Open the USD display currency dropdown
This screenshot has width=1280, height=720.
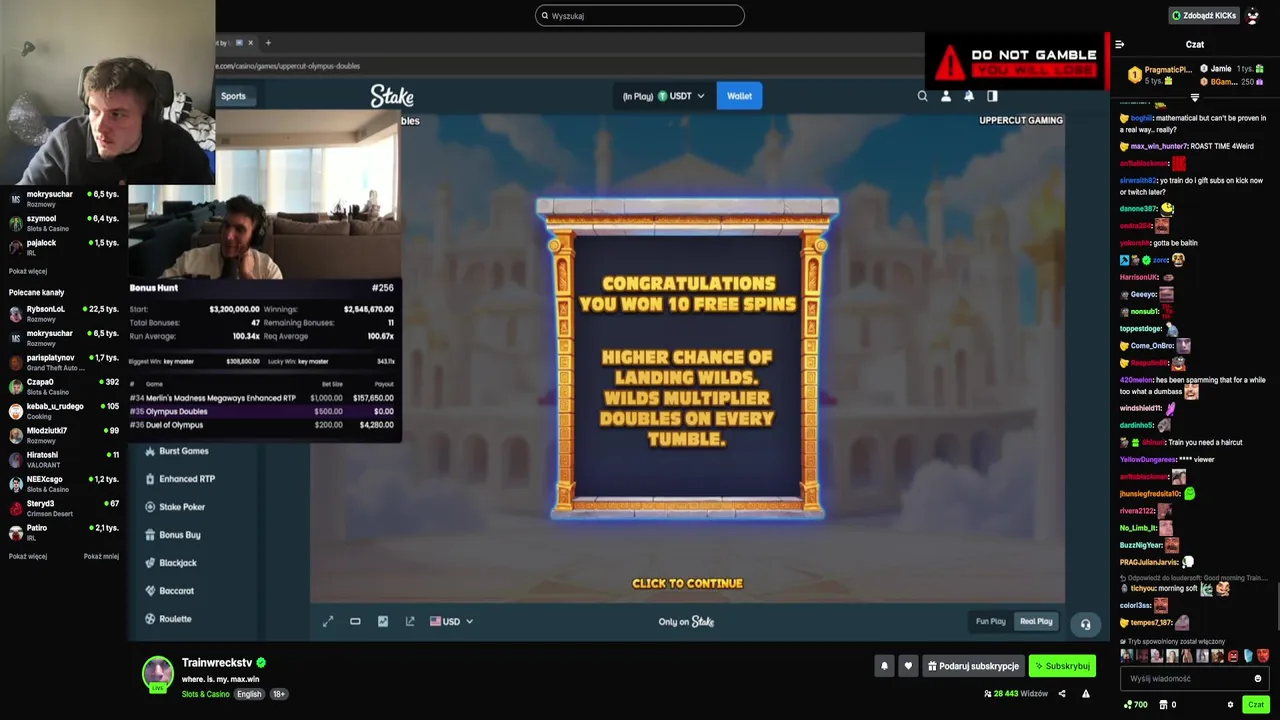(451, 621)
